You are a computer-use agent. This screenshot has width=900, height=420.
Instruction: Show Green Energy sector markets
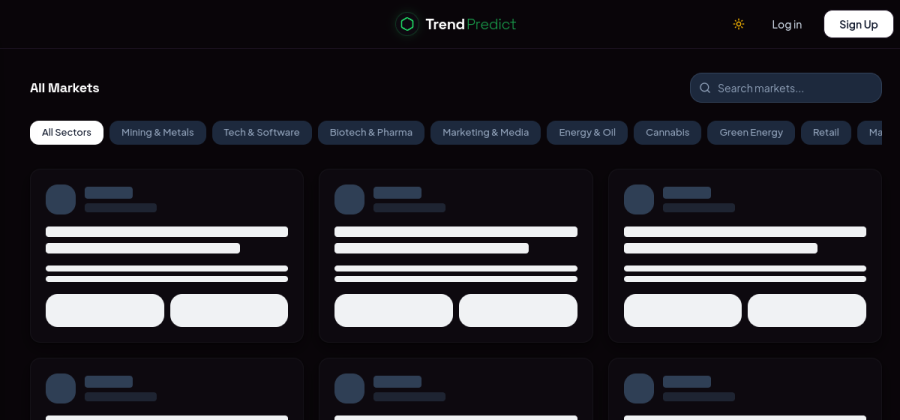click(751, 132)
